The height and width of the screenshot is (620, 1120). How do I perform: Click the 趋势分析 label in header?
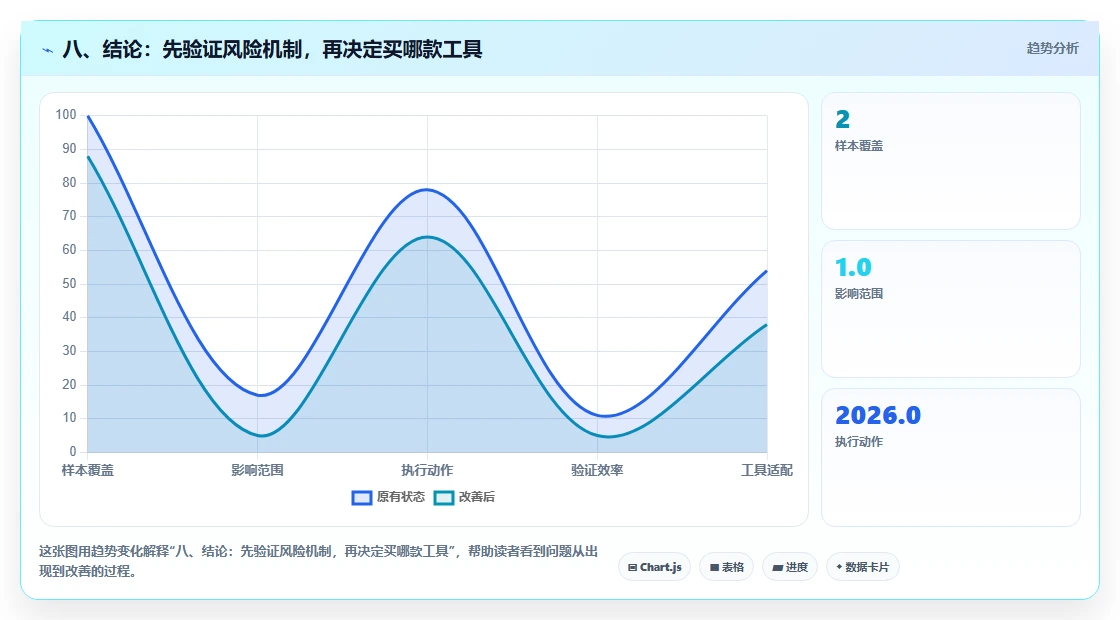pyautogui.click(x=1052, y=49)
